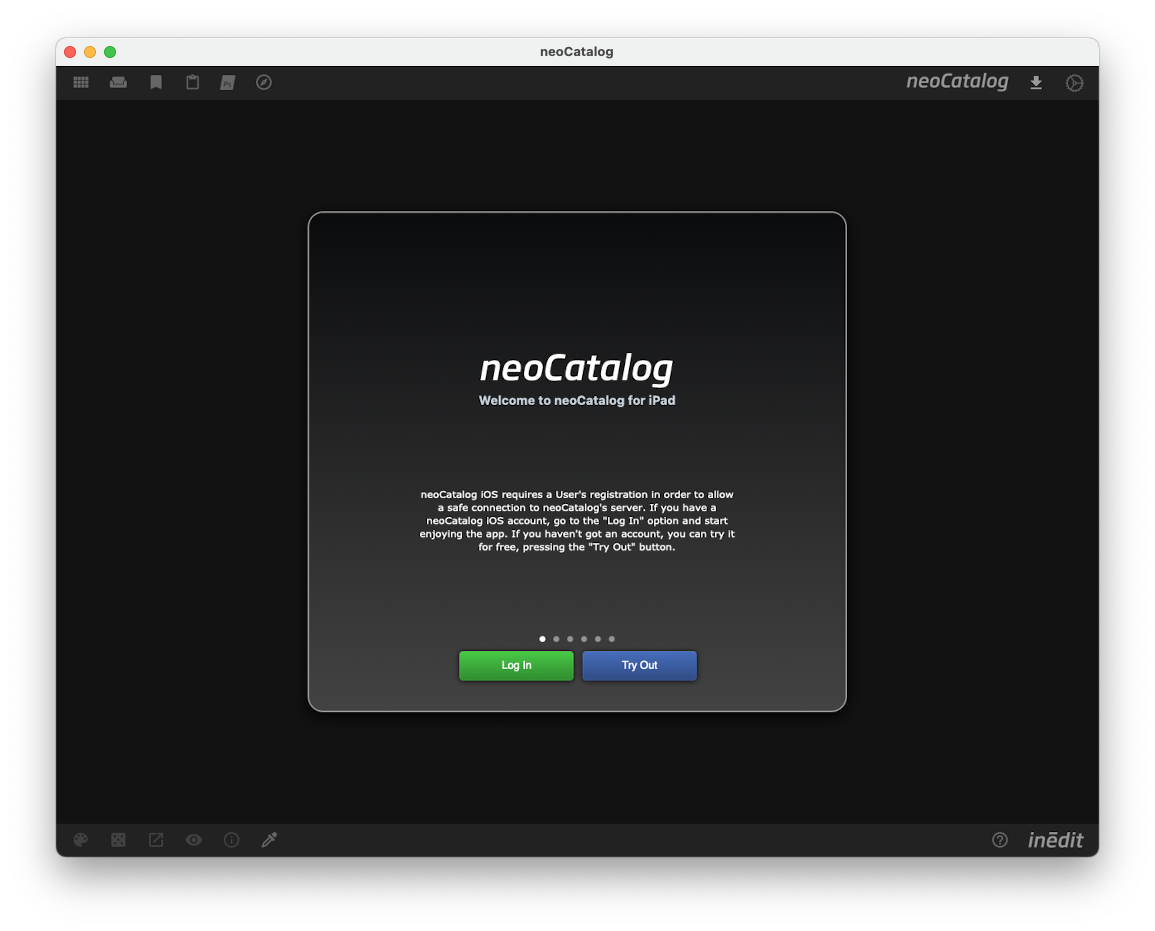Go to the second welcome page dot
The image size is (1155, 931).
click(556, 639)
